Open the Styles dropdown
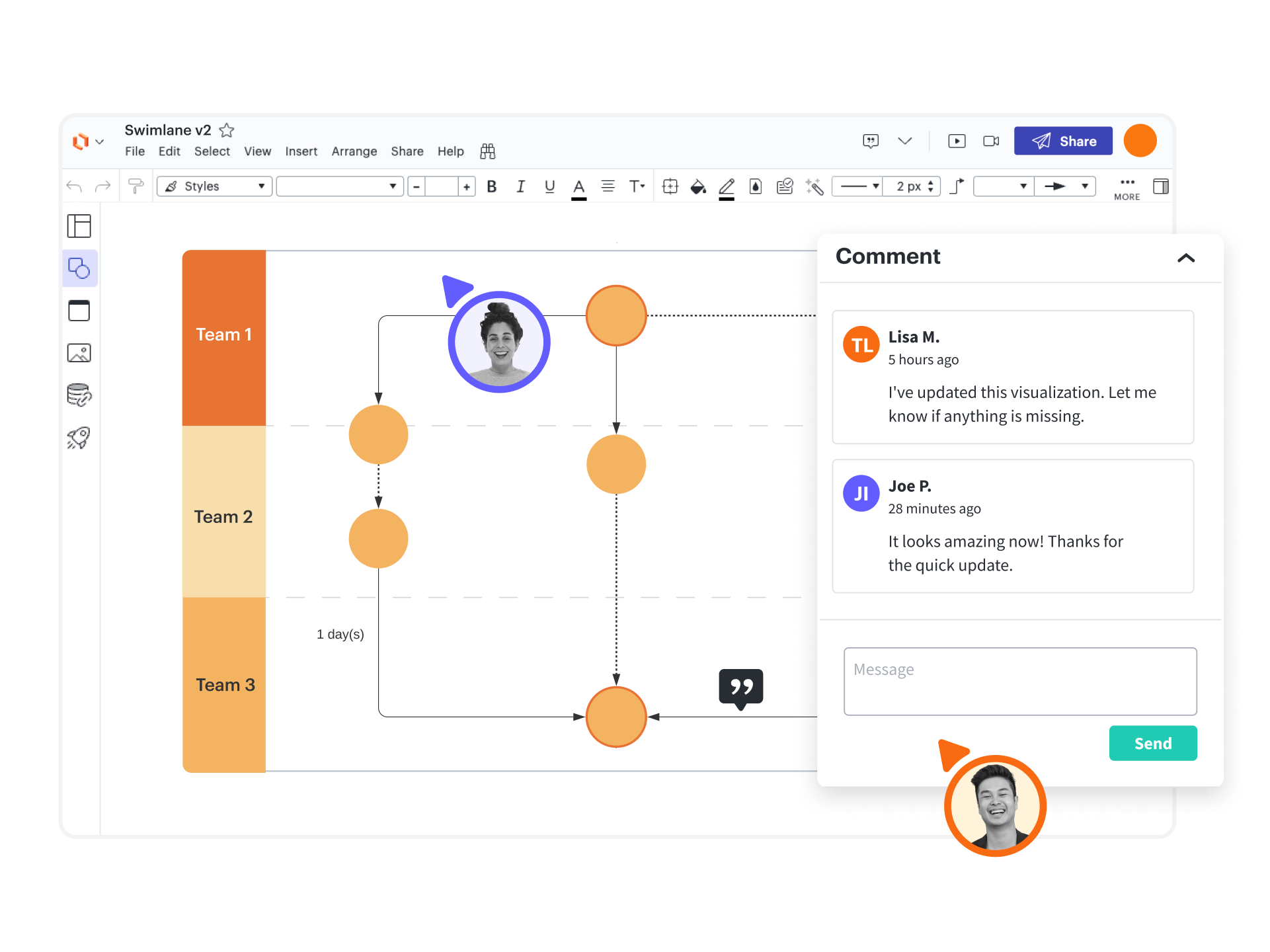Image resolution: width=1270 pixels, height=952 pixels. pyautogui.click(x=215, y=187)
